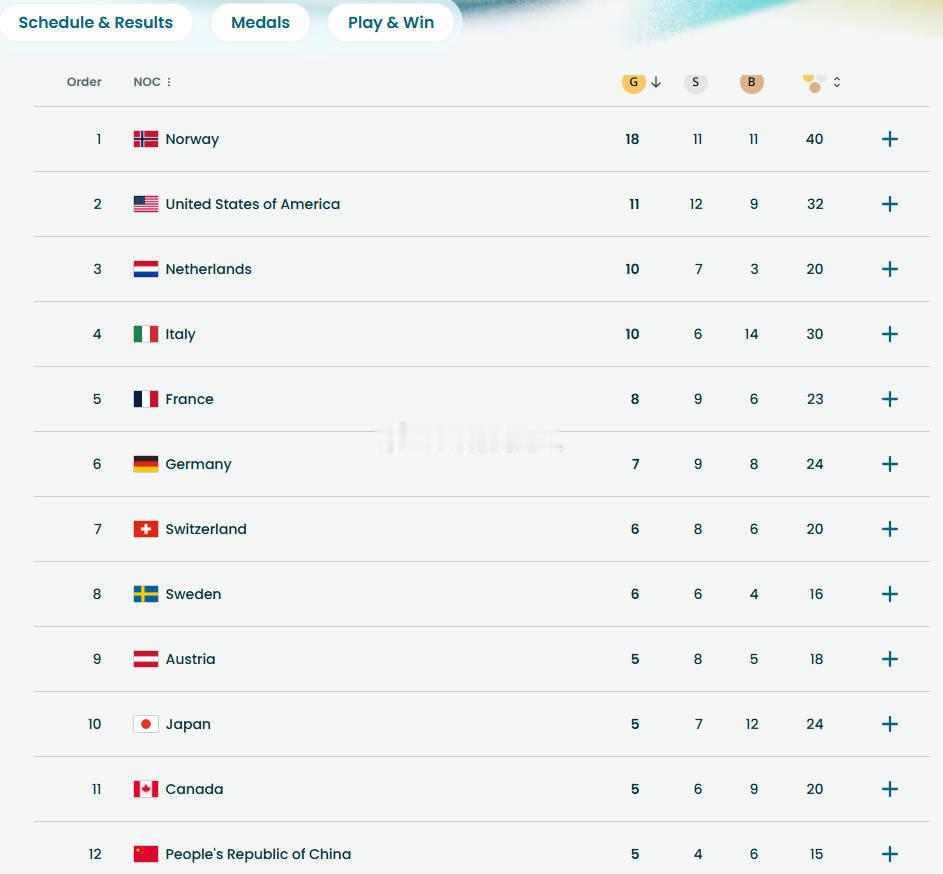
Task: Sort table by gold medal count
Action: [634, 82]
